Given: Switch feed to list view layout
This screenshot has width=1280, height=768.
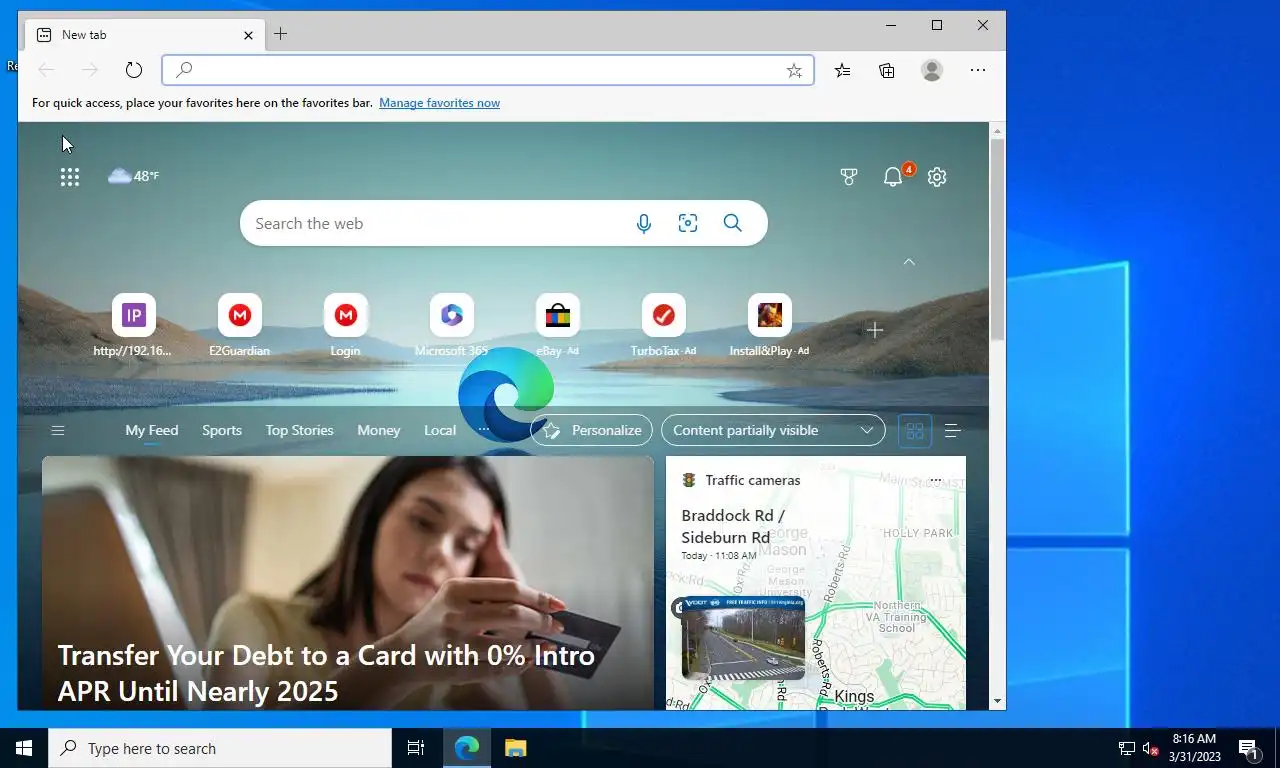Looking at the screenshot, I should [x=952, y=431].
